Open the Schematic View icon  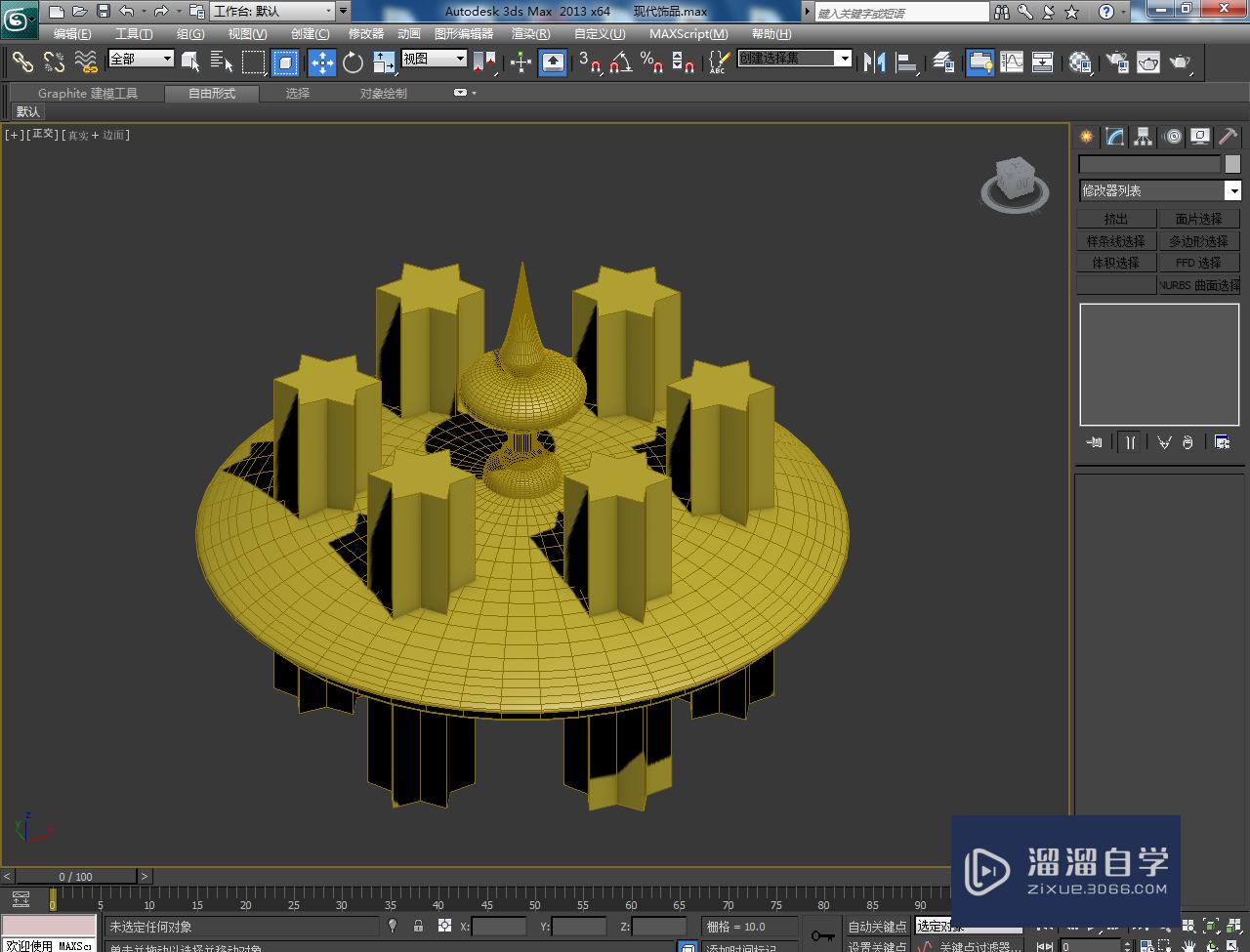[1042, 62]
